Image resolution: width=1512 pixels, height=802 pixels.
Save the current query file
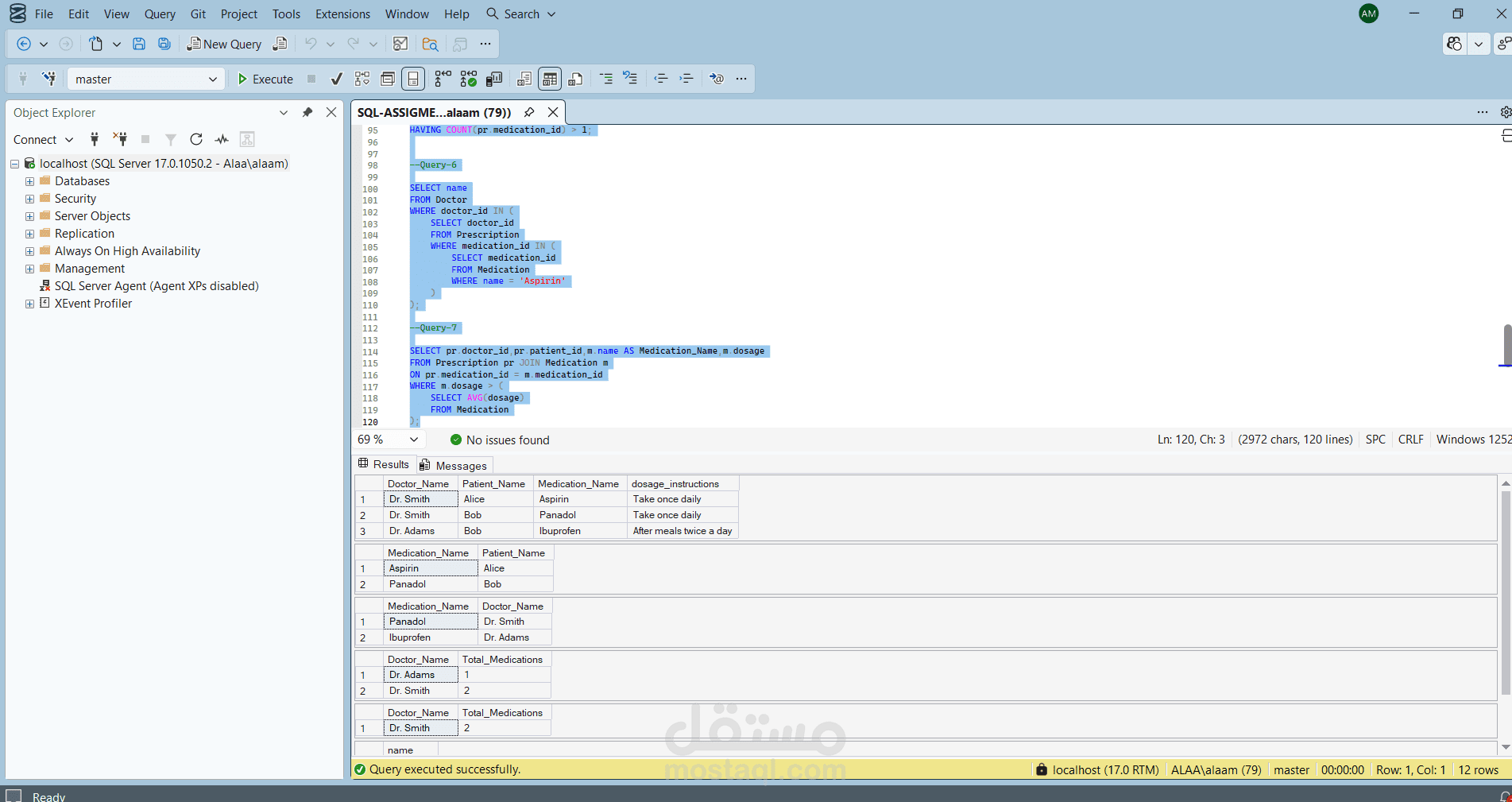pos(139,44)
